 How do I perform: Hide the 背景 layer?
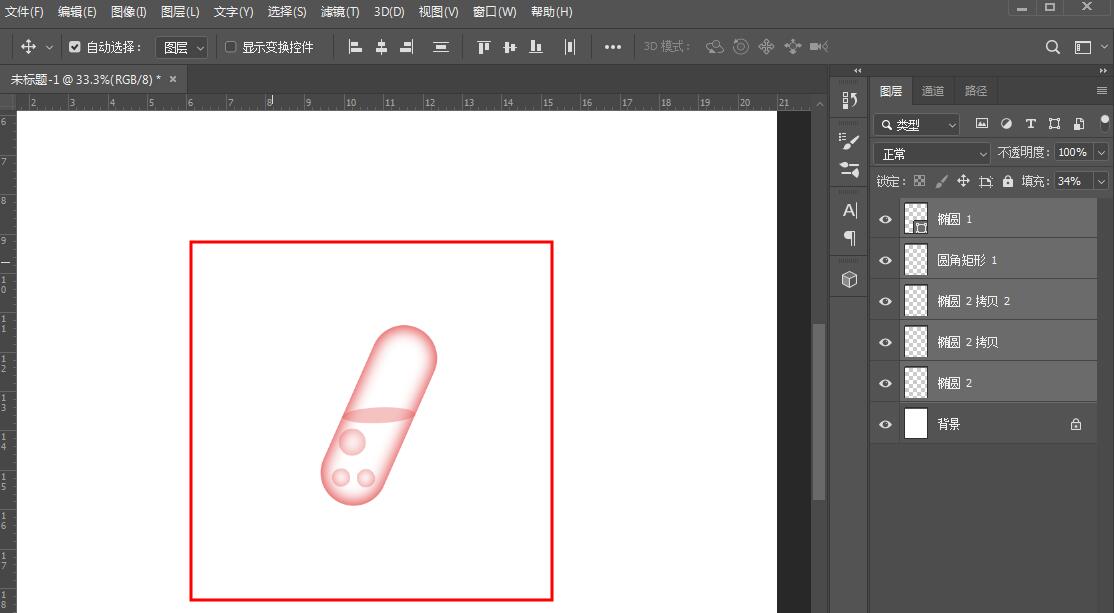point(884,424)
